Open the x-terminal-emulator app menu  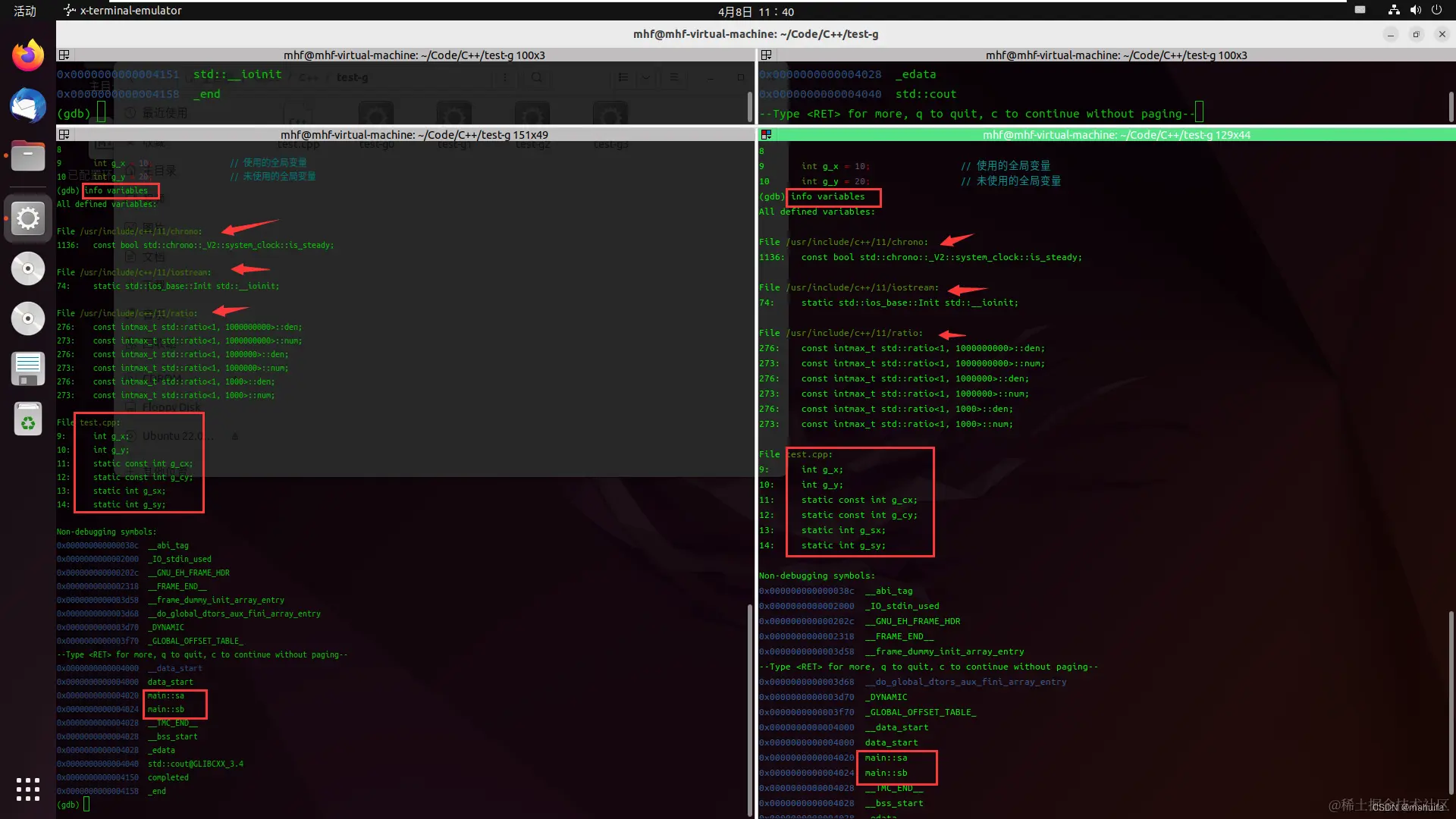click(123, 11)
